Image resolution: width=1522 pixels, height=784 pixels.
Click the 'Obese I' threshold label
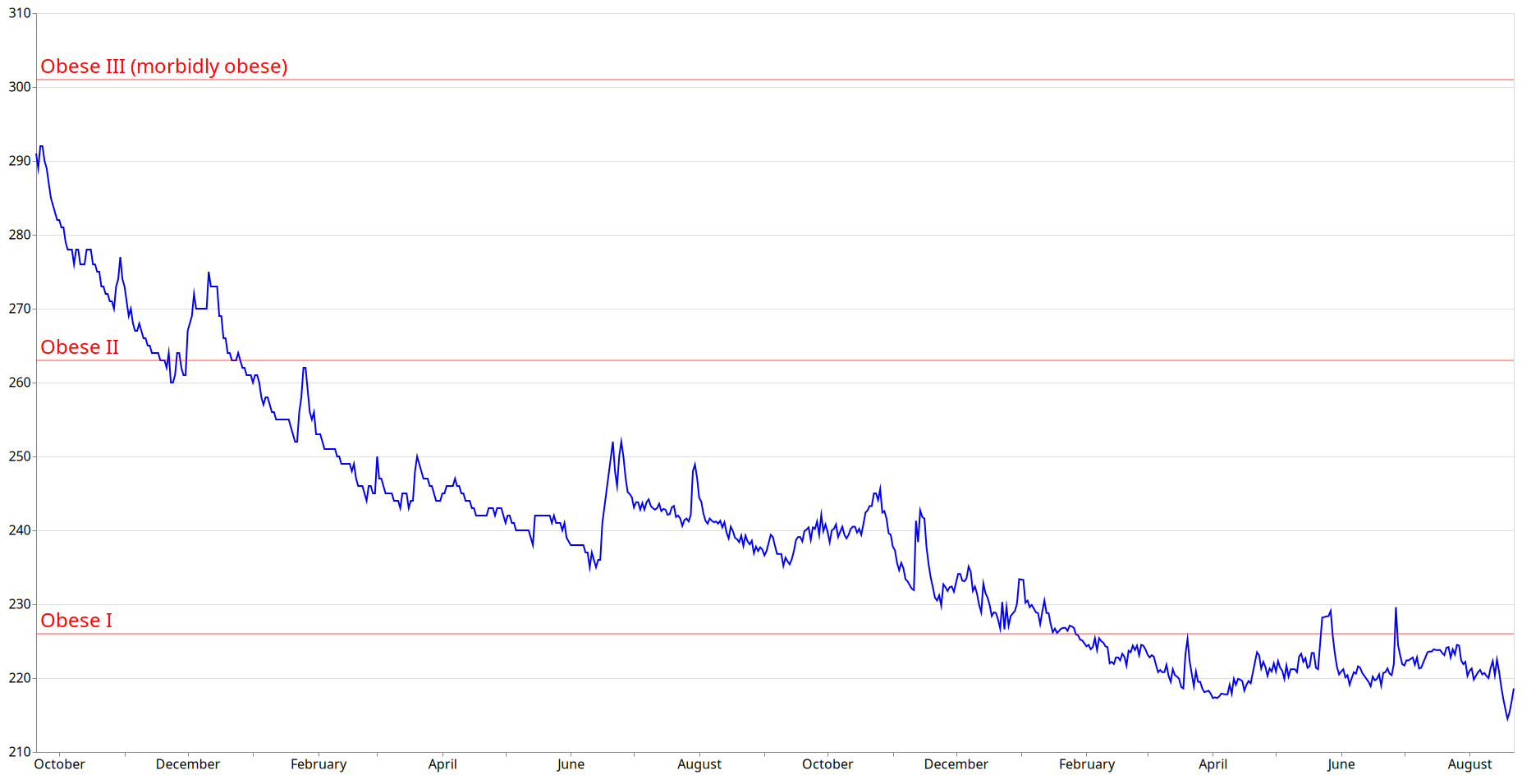[x=76, y=621]
